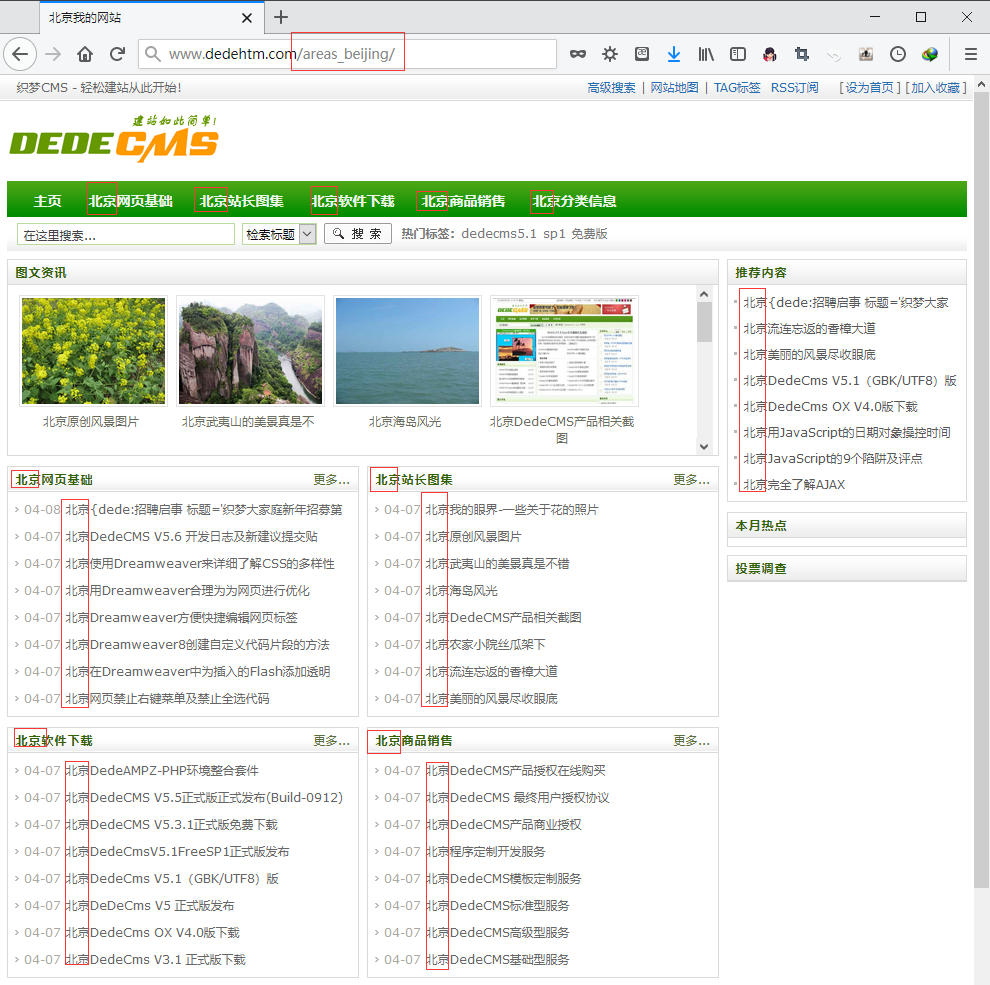Click the image gallery scroll up arrow
This screenshot has height=985, width=990.
pyautogui.click(x=704, y=294)
